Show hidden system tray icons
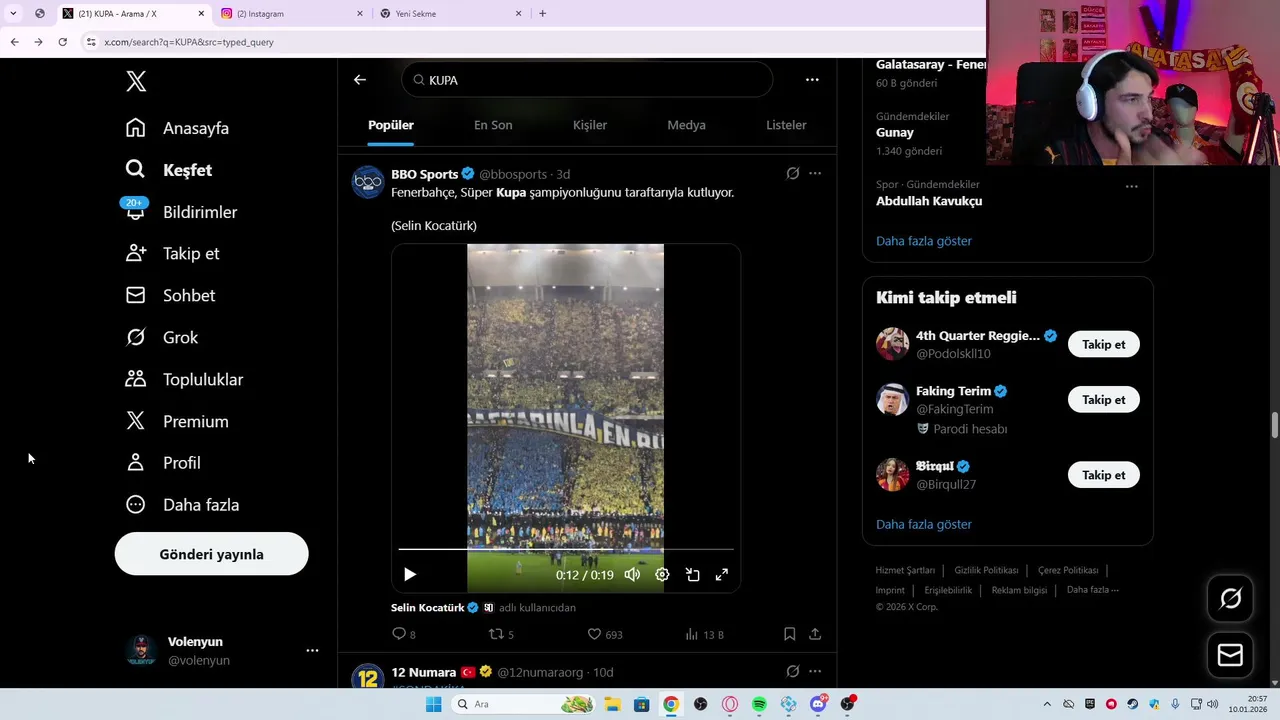This screenshot has height=720, width=1280. pyautogui.click(x=1047, y=704)
